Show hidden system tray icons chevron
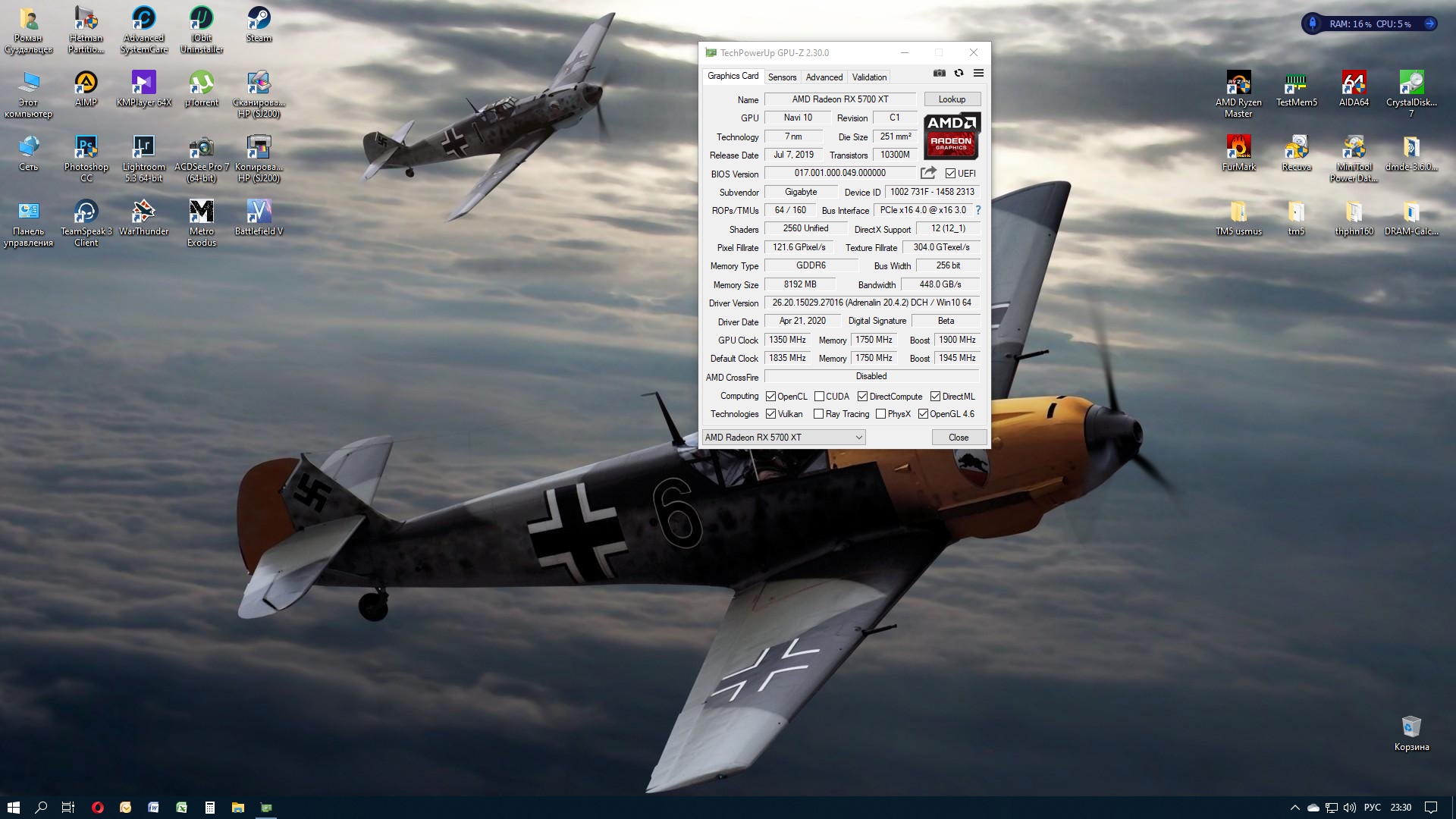The width and height of the screenshot is (1456, 819). point(1294,808)
